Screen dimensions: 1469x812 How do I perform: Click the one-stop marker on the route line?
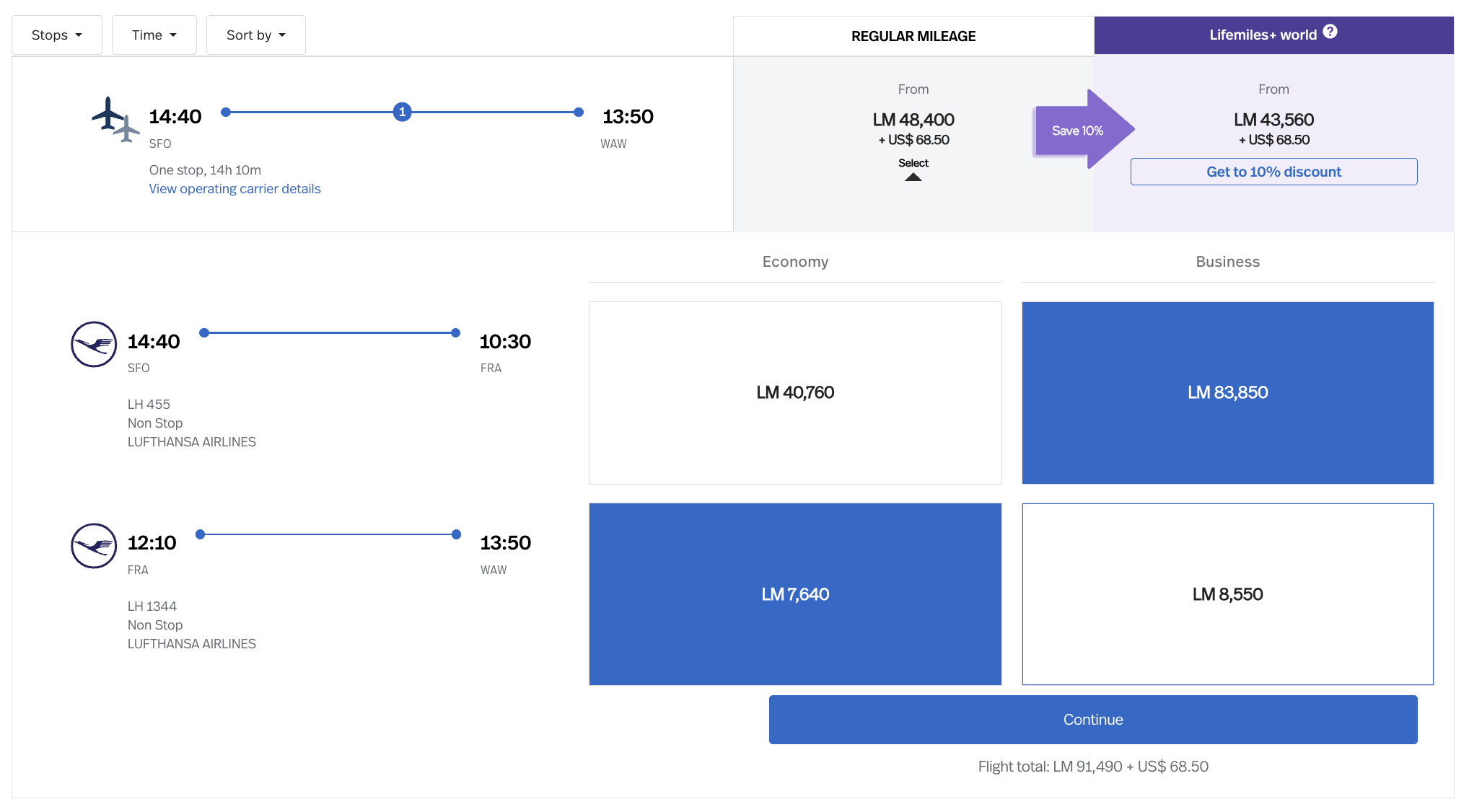pyautogui.click(x=403, y=112)
